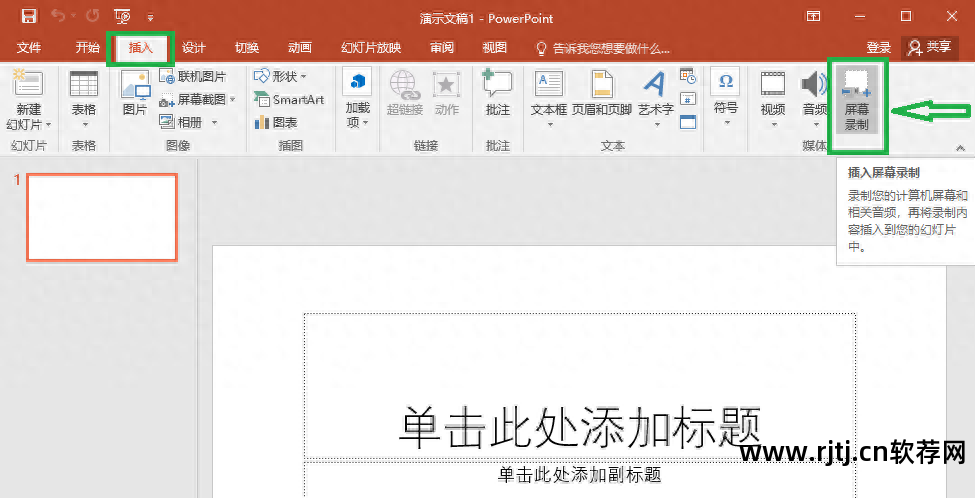Select slide 1 thumbnail in the panel

102,217
